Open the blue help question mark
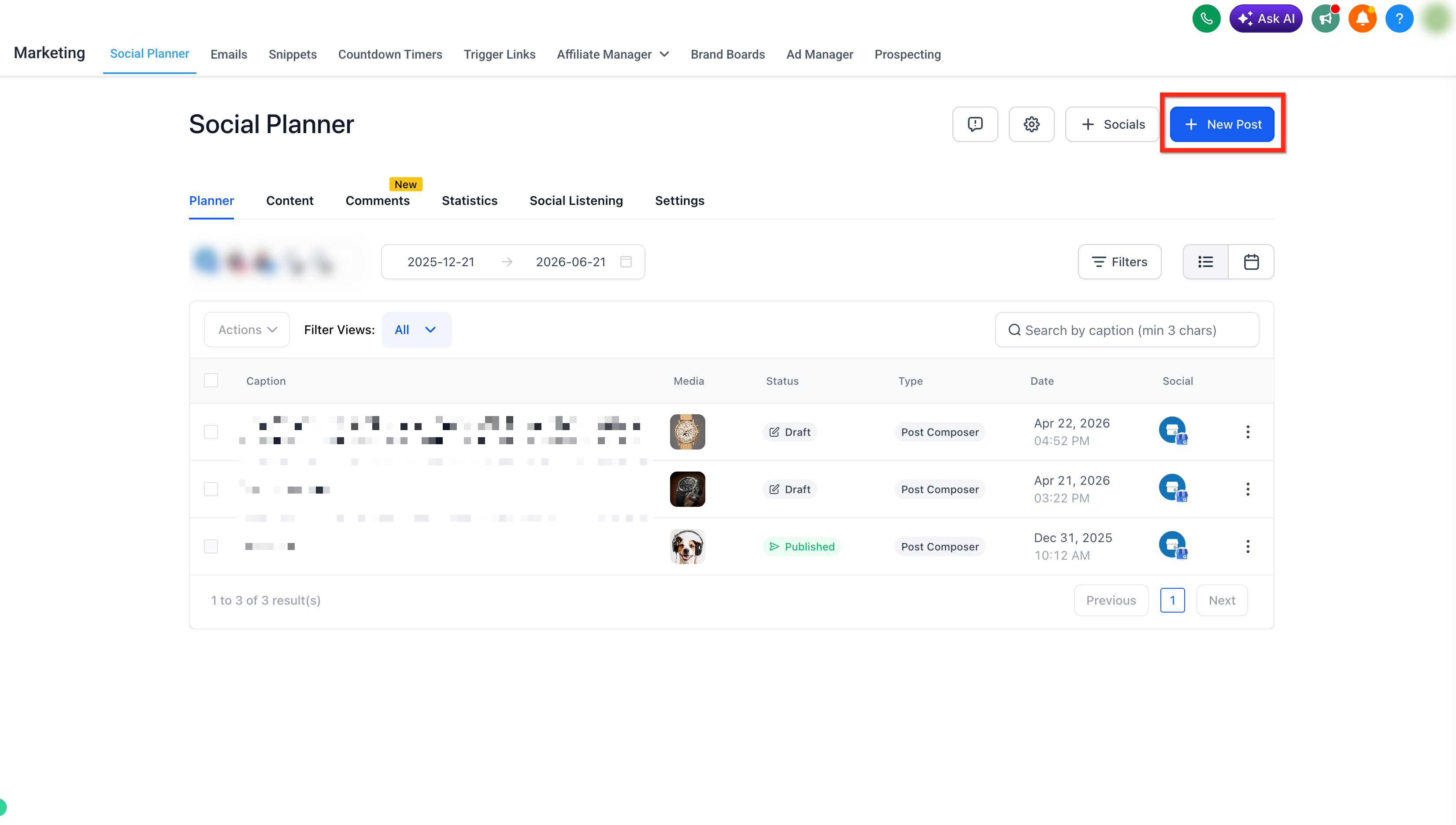Screen dimensions: 1456x825 point(1399,19)
